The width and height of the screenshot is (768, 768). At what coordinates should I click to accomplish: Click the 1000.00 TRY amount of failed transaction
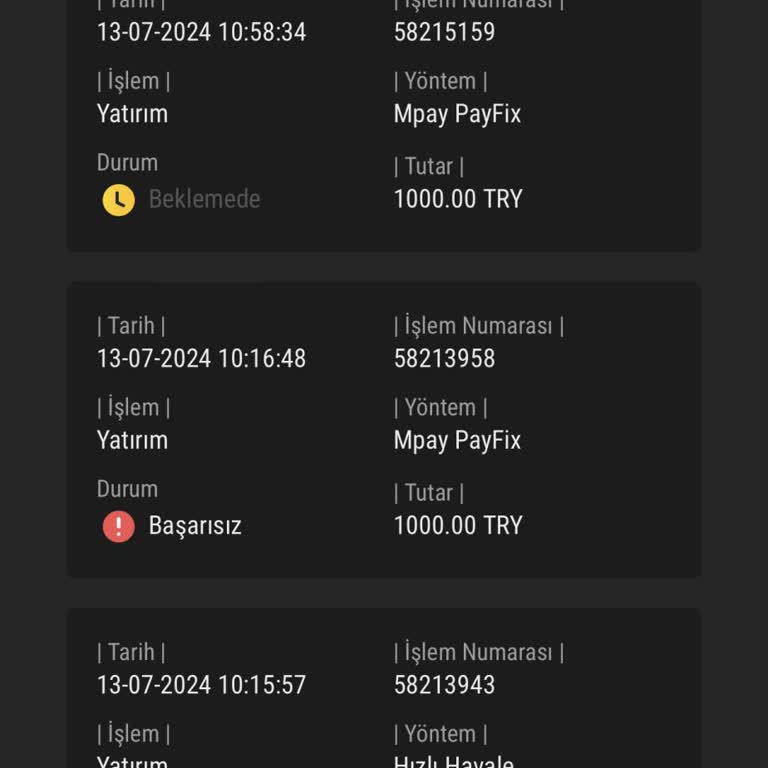click(x=458, y=526)
